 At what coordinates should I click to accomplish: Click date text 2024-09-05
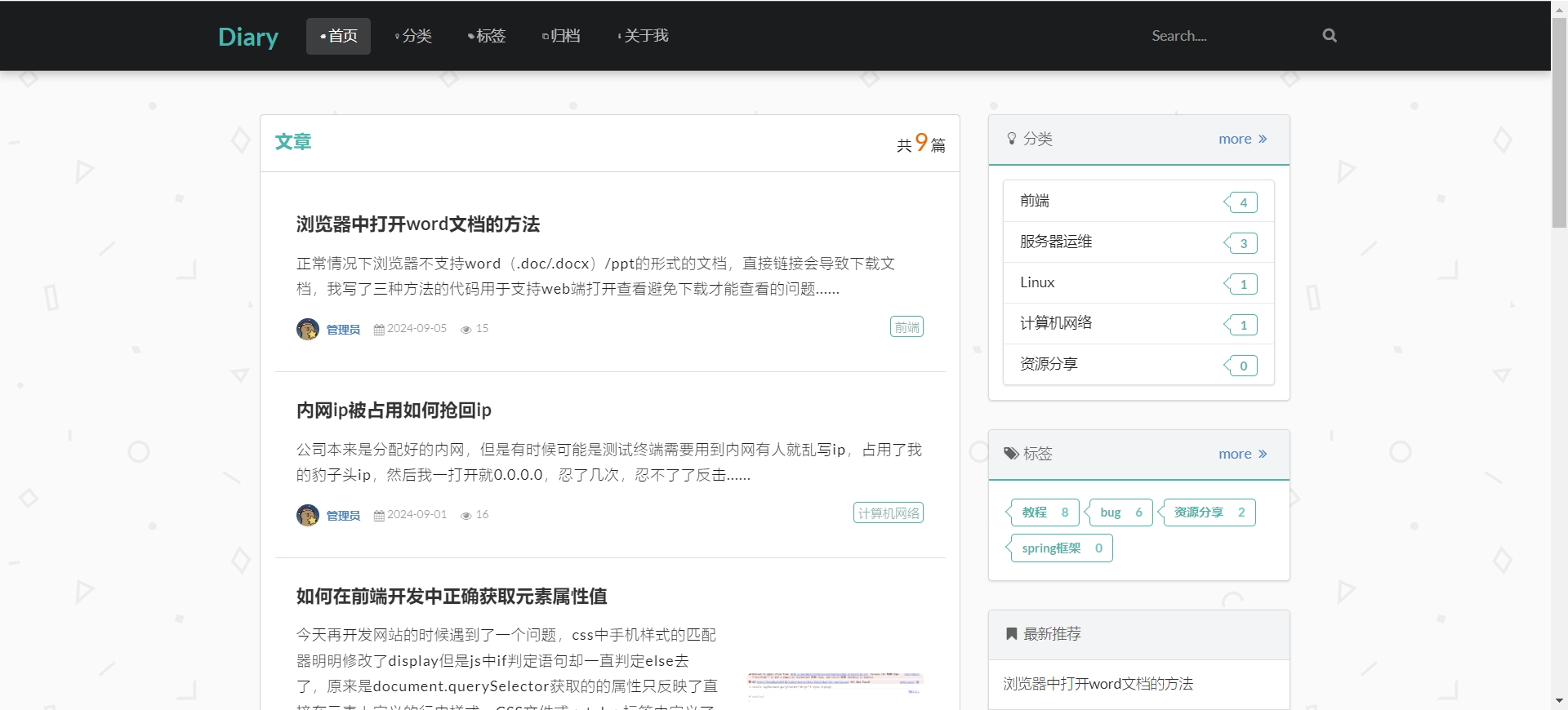(416, 329)
